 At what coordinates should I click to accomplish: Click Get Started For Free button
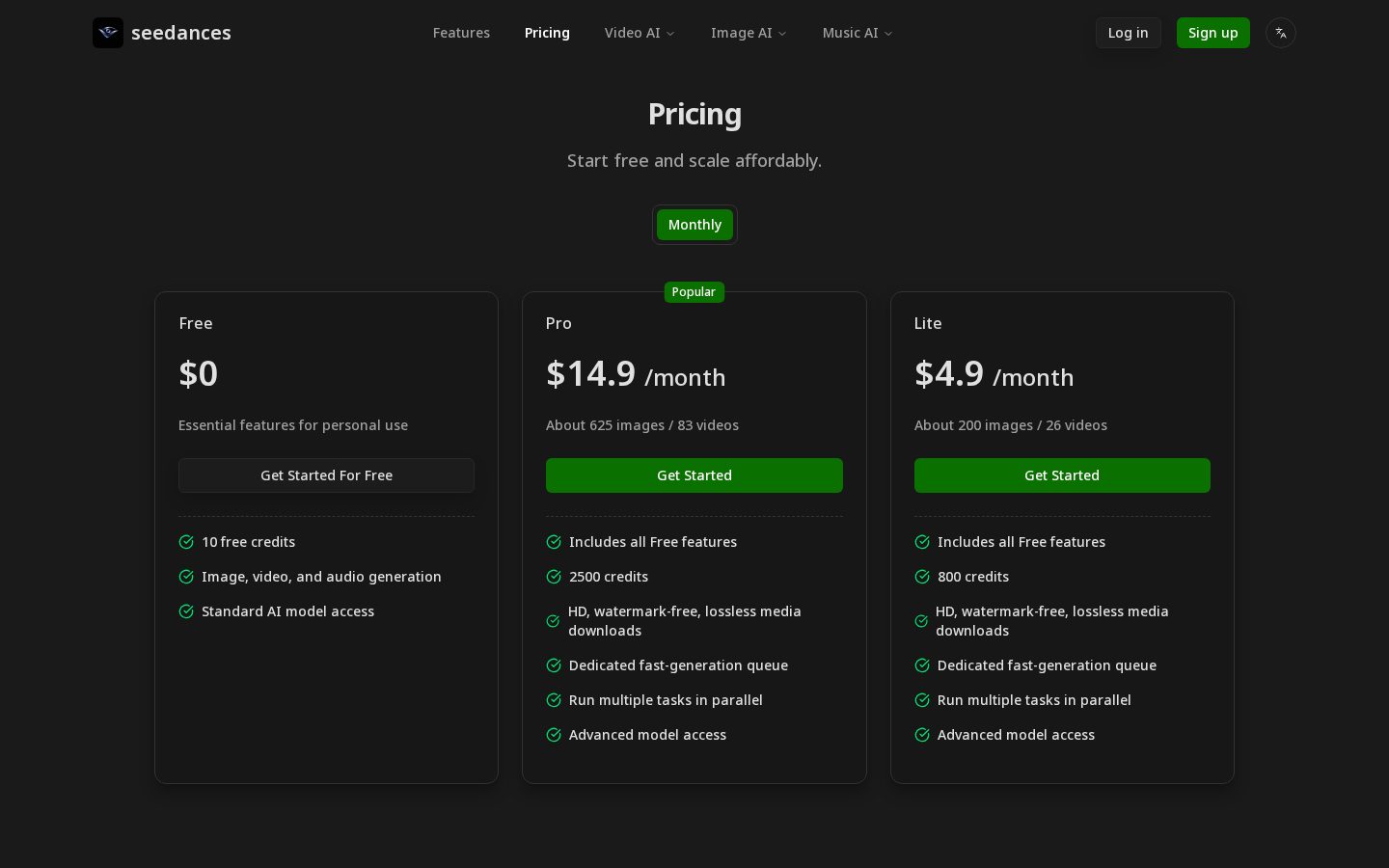pyautogui.click(x=326, y=475)
